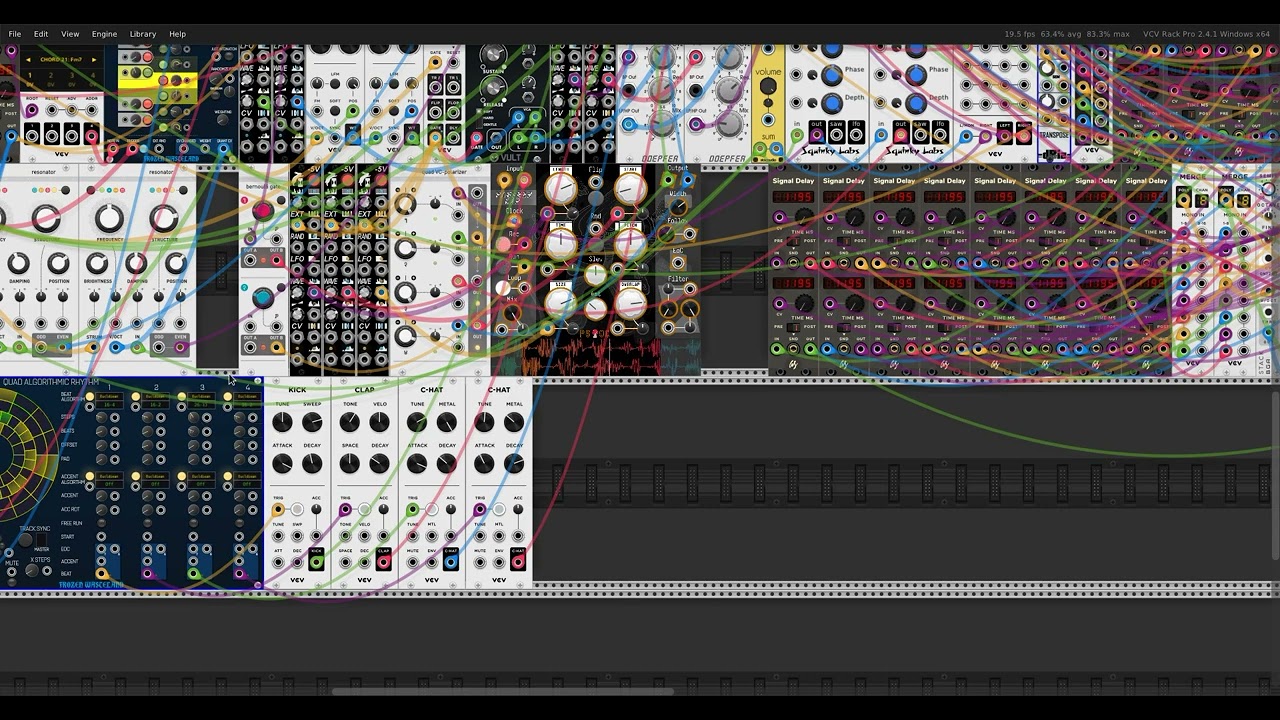
Task: Open the first MERGE module CHAN display
Action: tap(1201, 201)
